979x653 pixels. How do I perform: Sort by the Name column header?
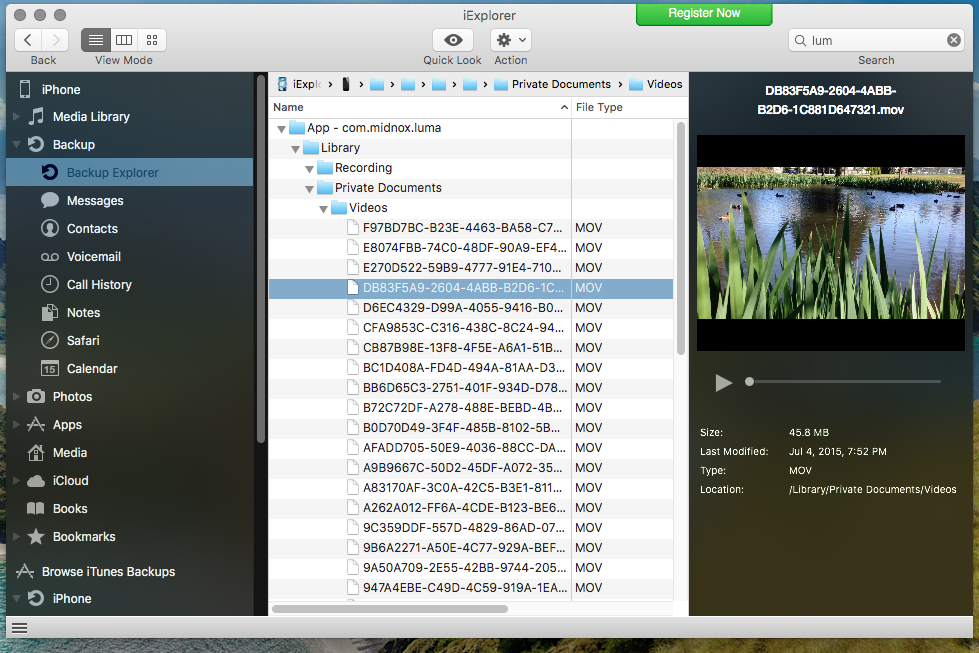coord(420,107)
